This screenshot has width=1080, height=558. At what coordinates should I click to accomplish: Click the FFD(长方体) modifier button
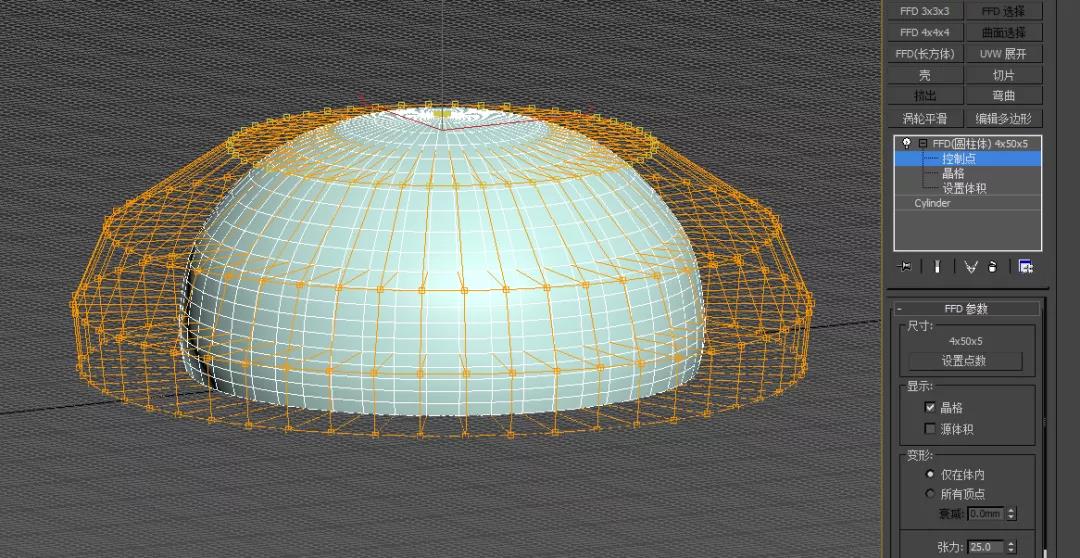pyautogui.click(x=924, y=54)
